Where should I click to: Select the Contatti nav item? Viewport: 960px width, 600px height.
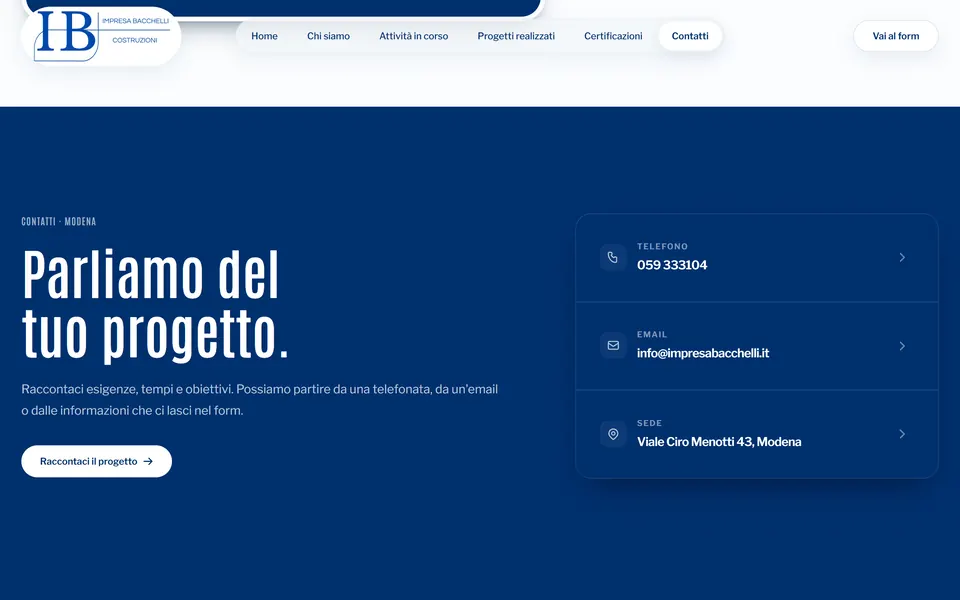(x=690, y=36)
